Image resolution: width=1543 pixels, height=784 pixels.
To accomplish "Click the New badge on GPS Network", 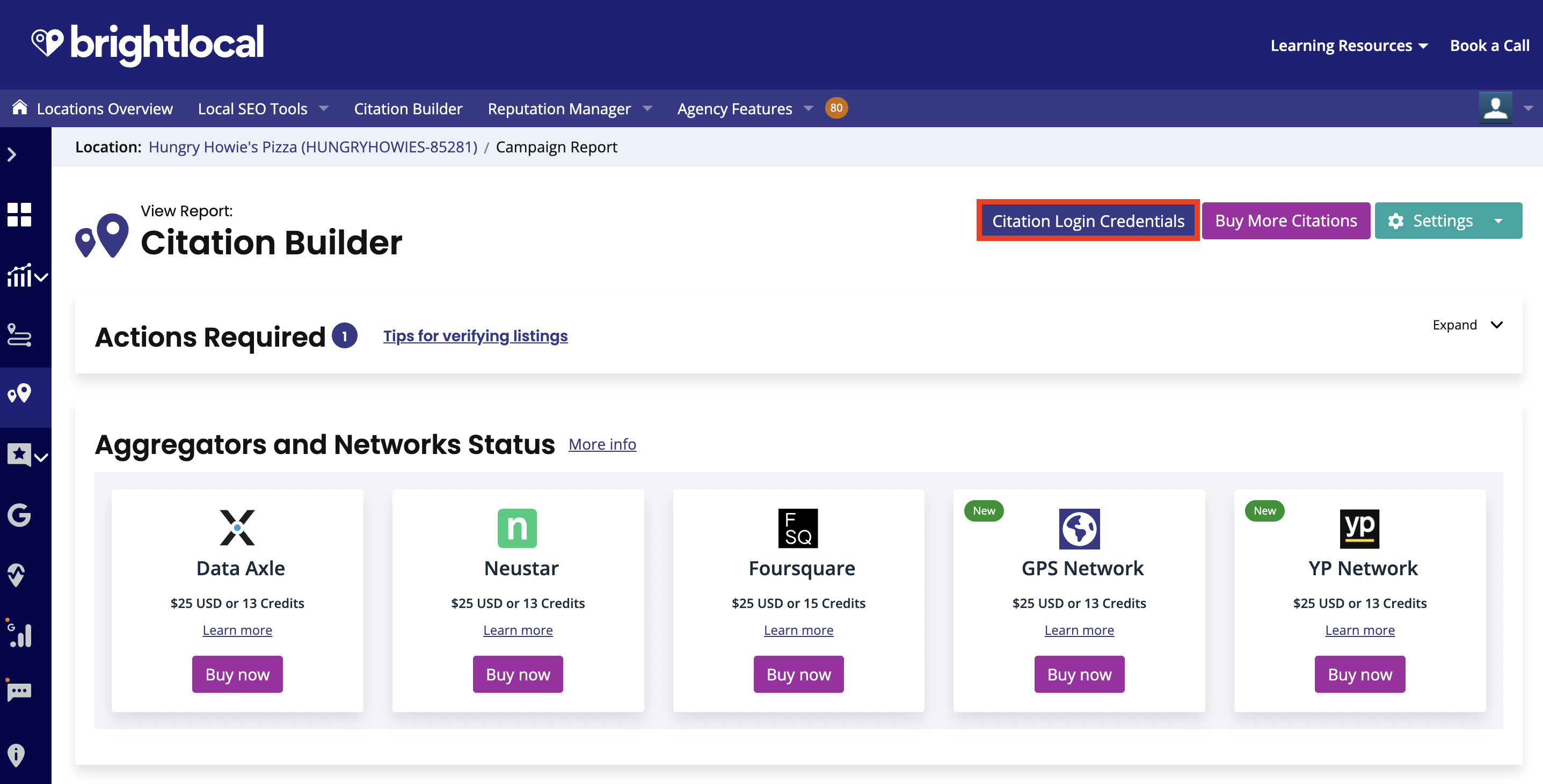I will pos(984,511).
